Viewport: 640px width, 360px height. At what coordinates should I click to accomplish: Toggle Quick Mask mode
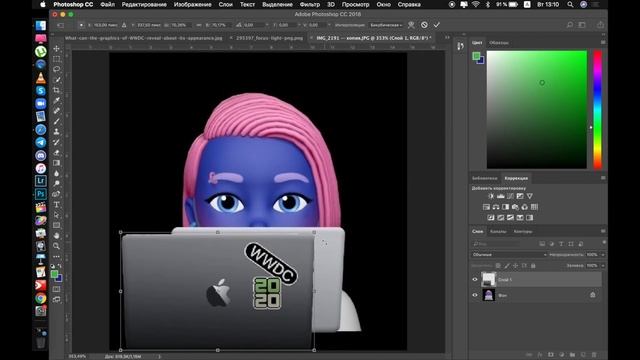56,289
